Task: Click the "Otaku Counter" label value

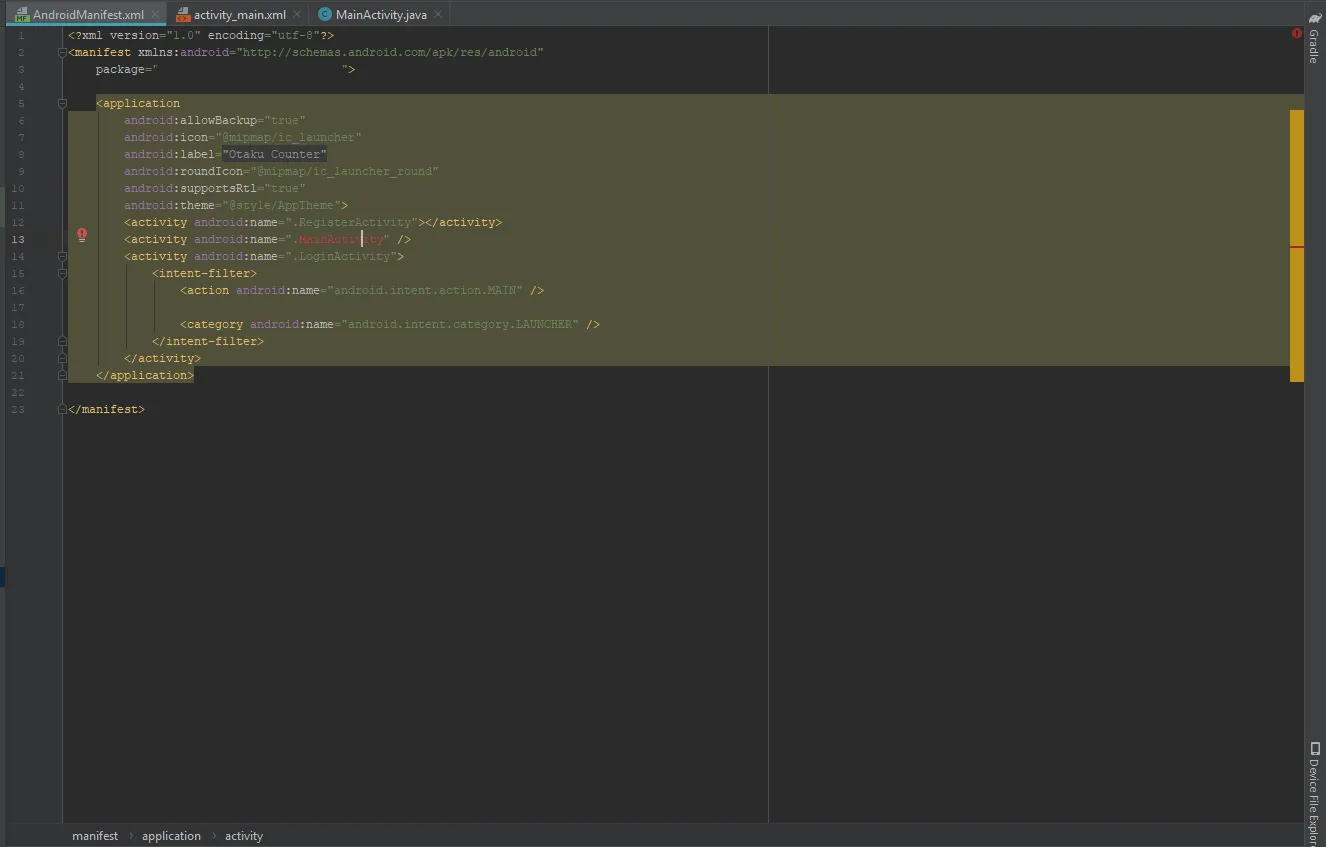Action: (x=275, y=154)
